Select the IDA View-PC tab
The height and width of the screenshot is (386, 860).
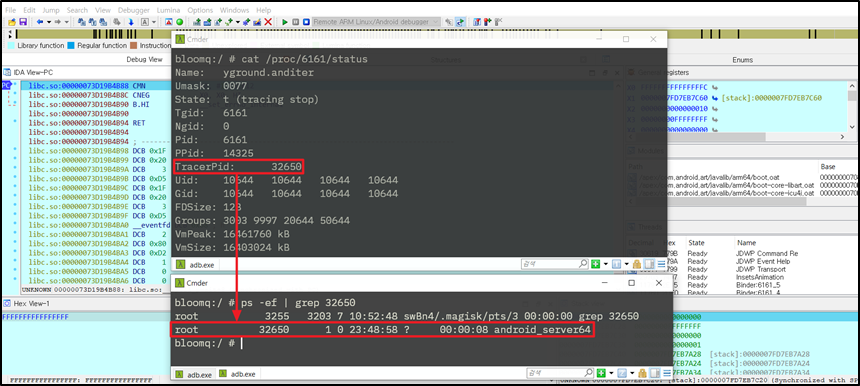tap(33, 72)
